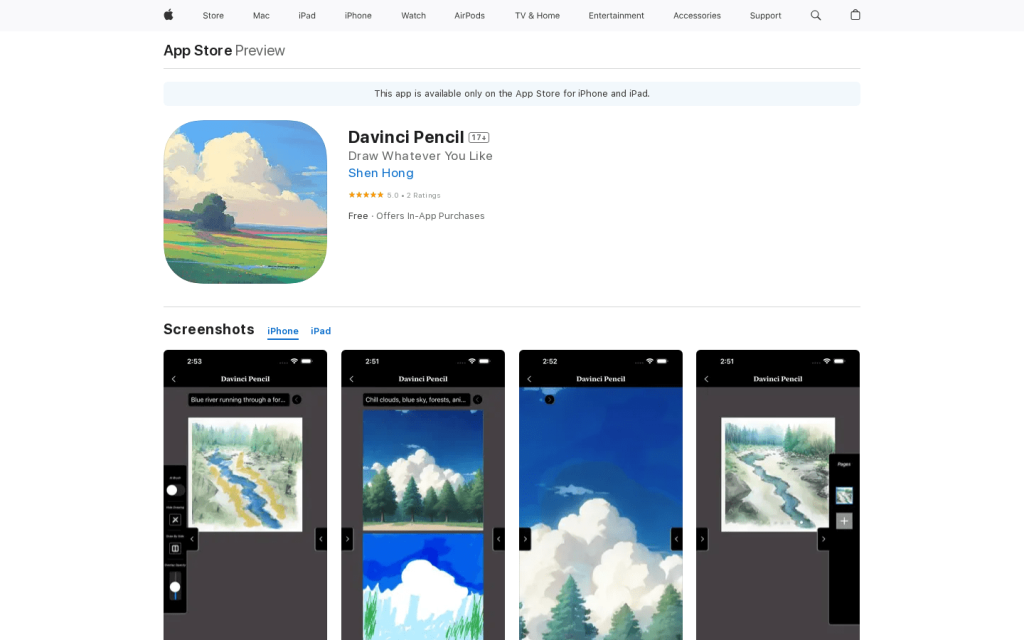Screen dimensions: 1024x640
Task: Click the arrow button beside the Chill clouds prompt
Action: click(477, 400)
